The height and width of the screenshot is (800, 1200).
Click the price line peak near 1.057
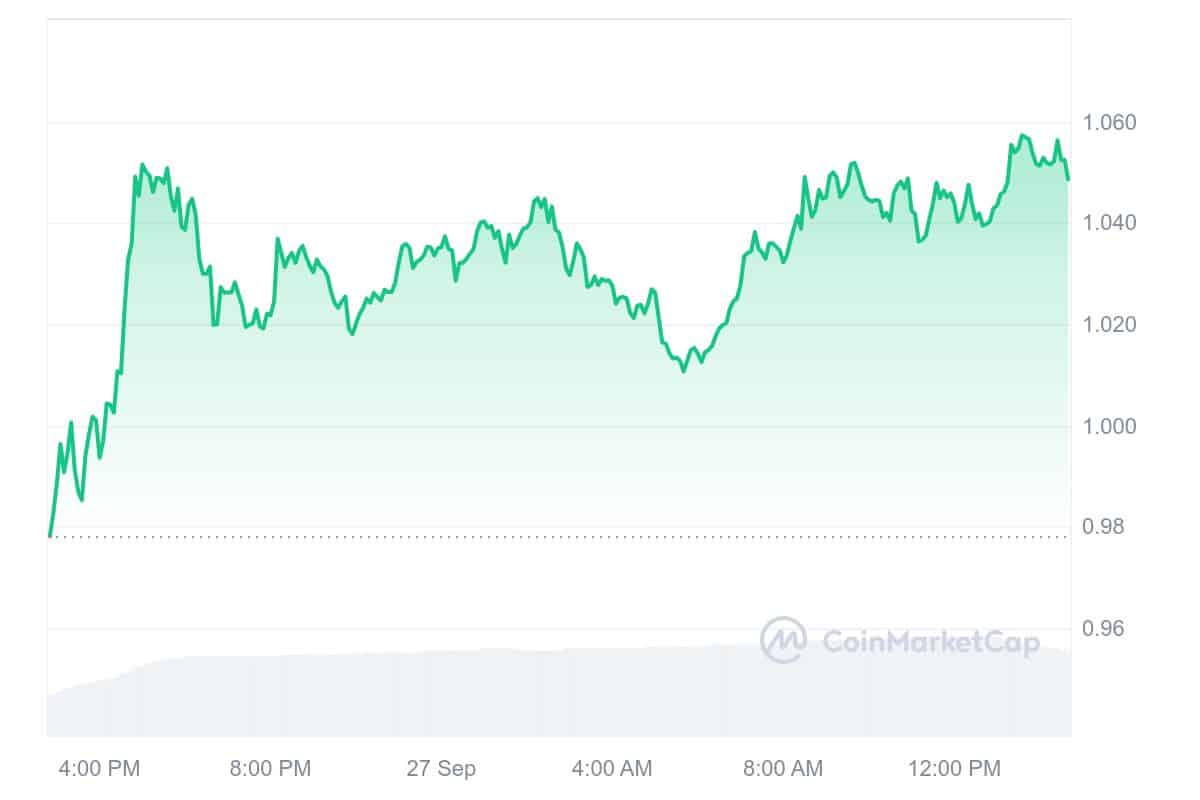(x=1022, y=135)
